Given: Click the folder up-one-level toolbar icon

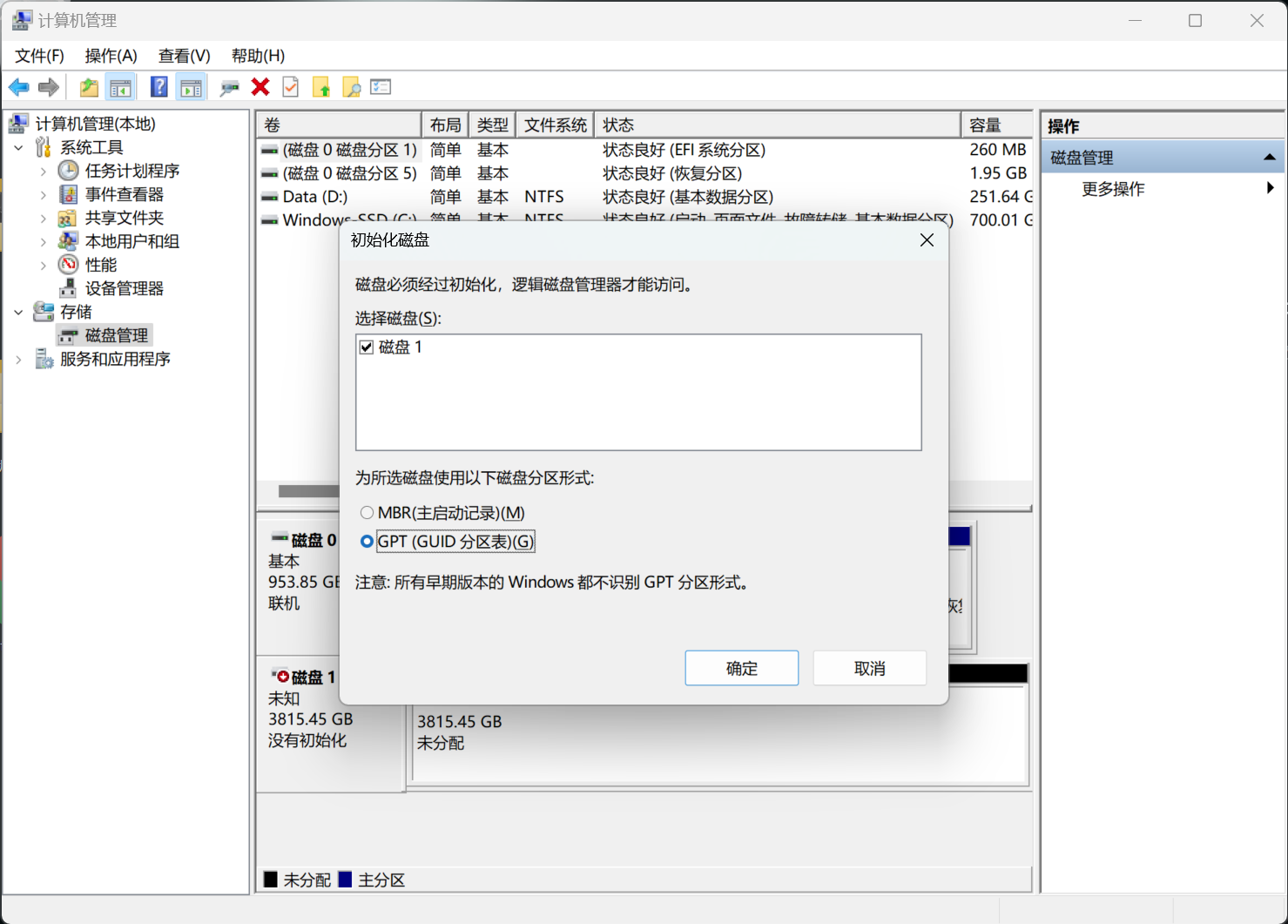Looking at the screenshot, I should pos(89,87).
